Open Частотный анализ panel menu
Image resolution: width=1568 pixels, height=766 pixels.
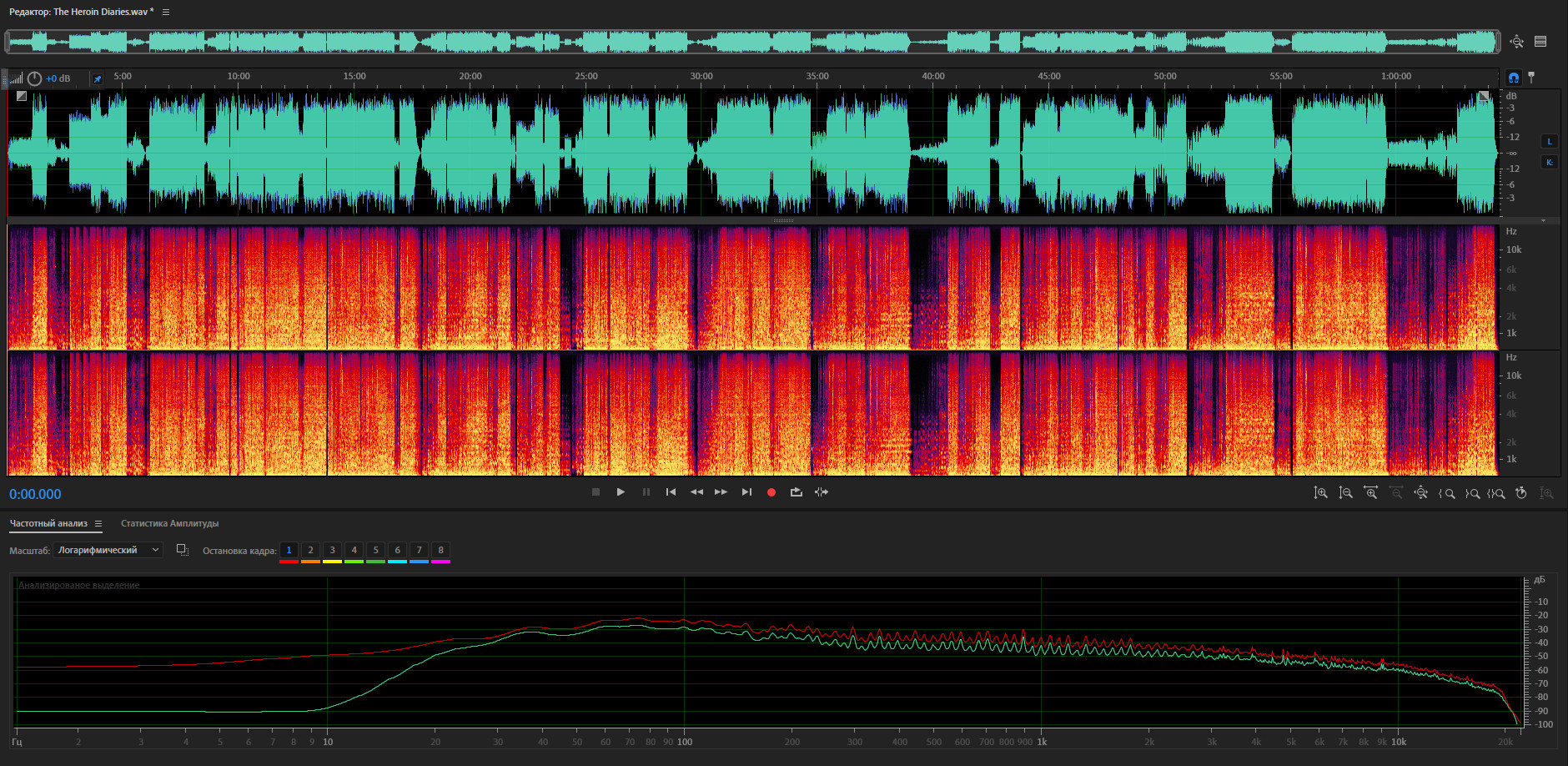point(98,524)
